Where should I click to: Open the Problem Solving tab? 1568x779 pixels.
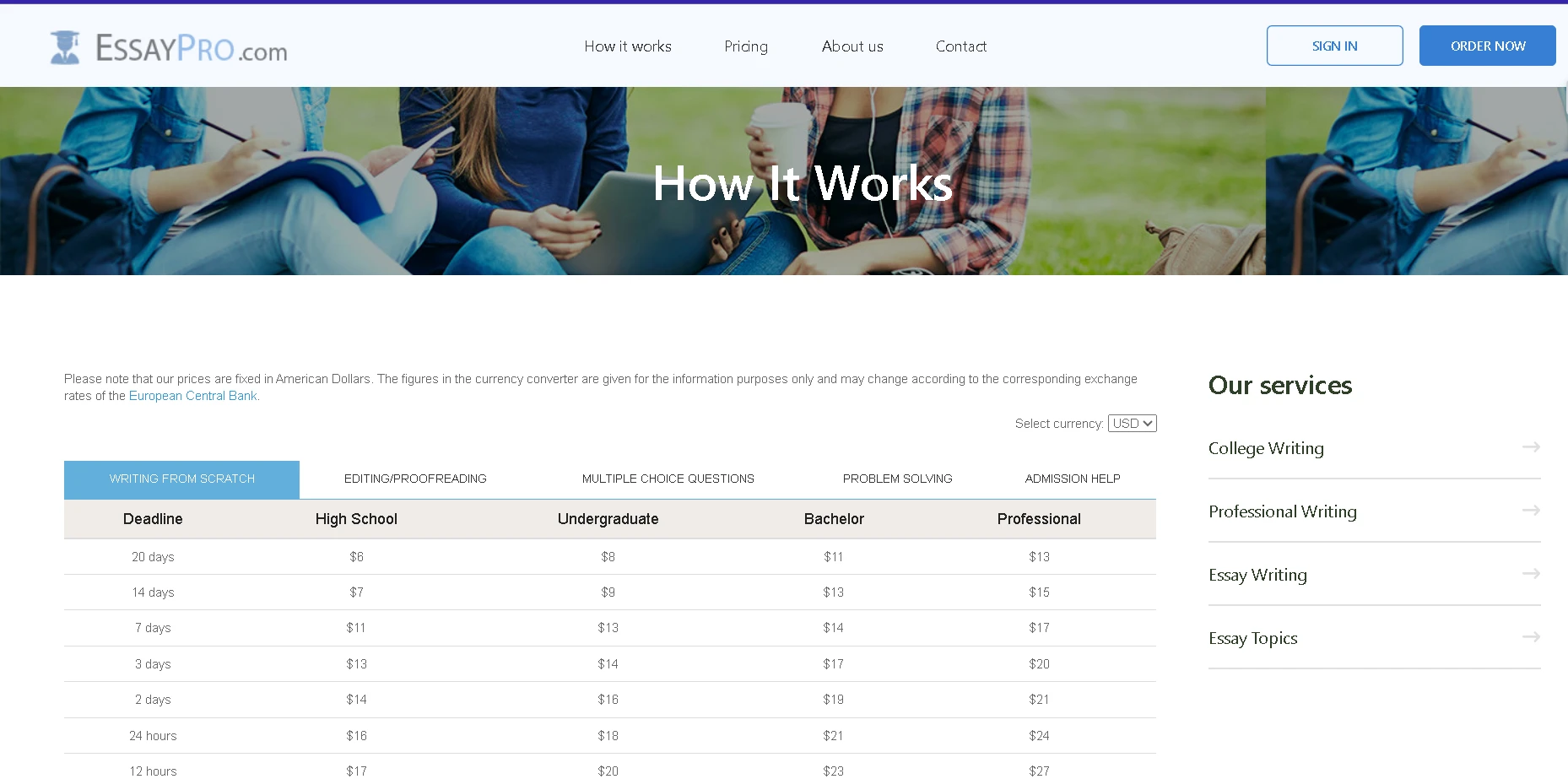click(x=897, y=479)
